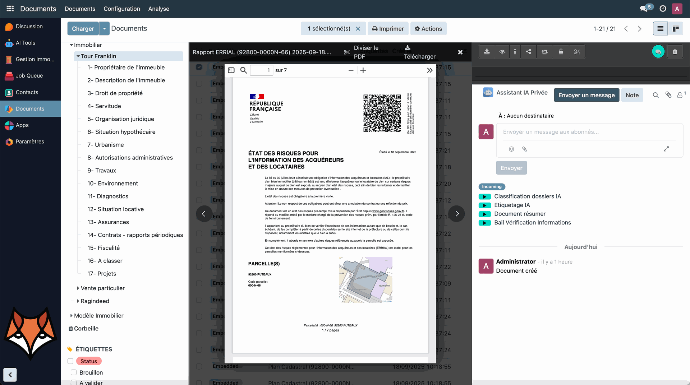This screenshot has width=690, height=385.
Task: Uncheck the selected first document row checkbox
Action: click(x=199, y=67)
